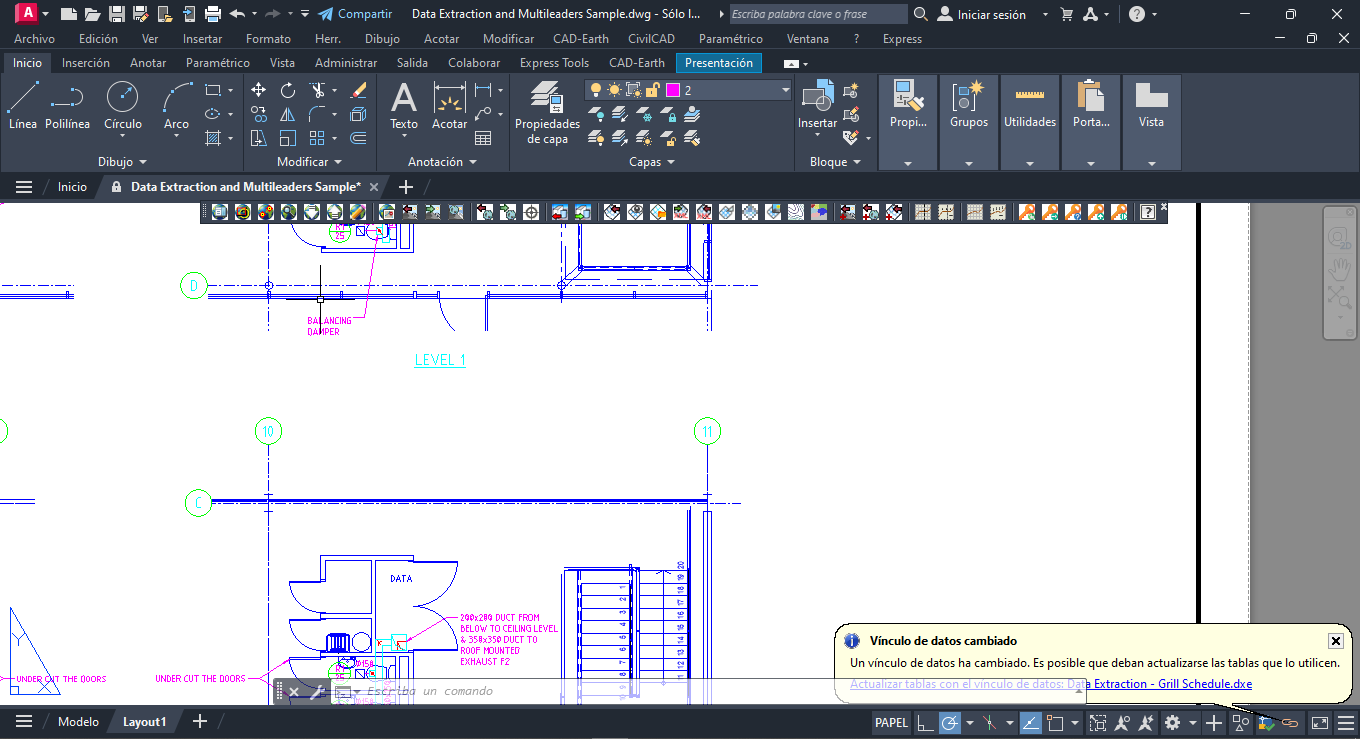Expand the Capas panel
This screenshot has width=1360, height=739.
tap(652, 162)
